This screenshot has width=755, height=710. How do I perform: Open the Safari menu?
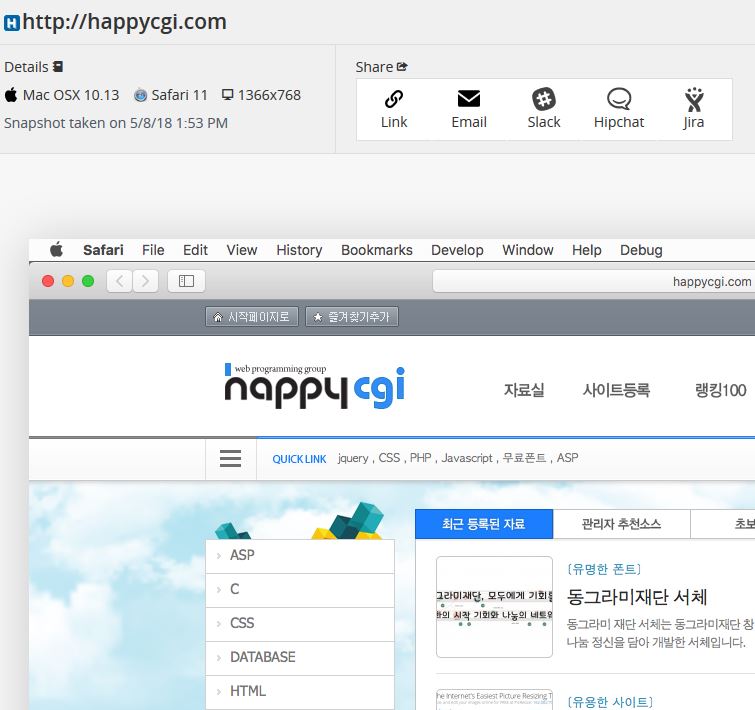coord(103,250)
